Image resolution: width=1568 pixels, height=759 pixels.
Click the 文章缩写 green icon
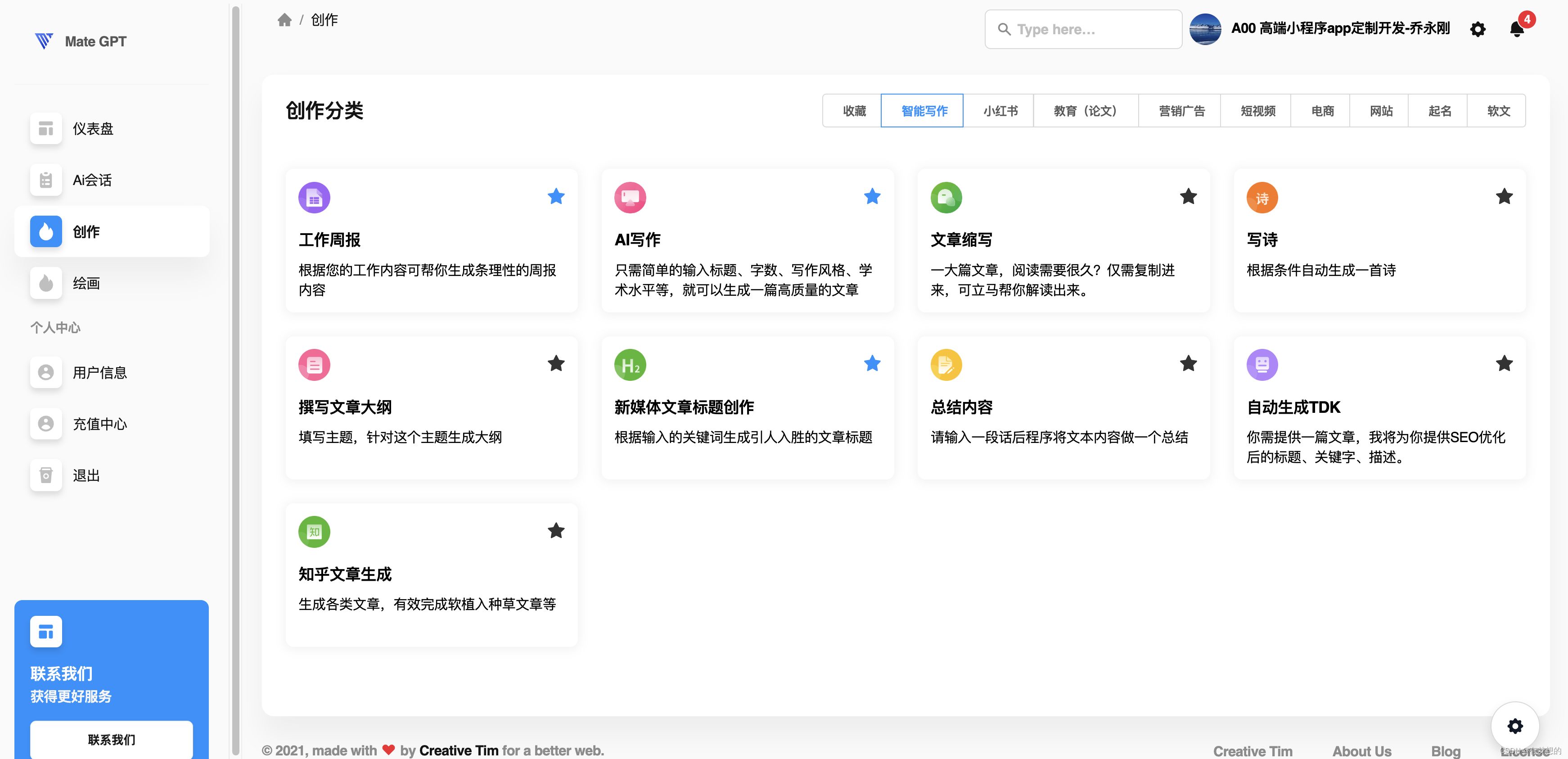(946, 197)
